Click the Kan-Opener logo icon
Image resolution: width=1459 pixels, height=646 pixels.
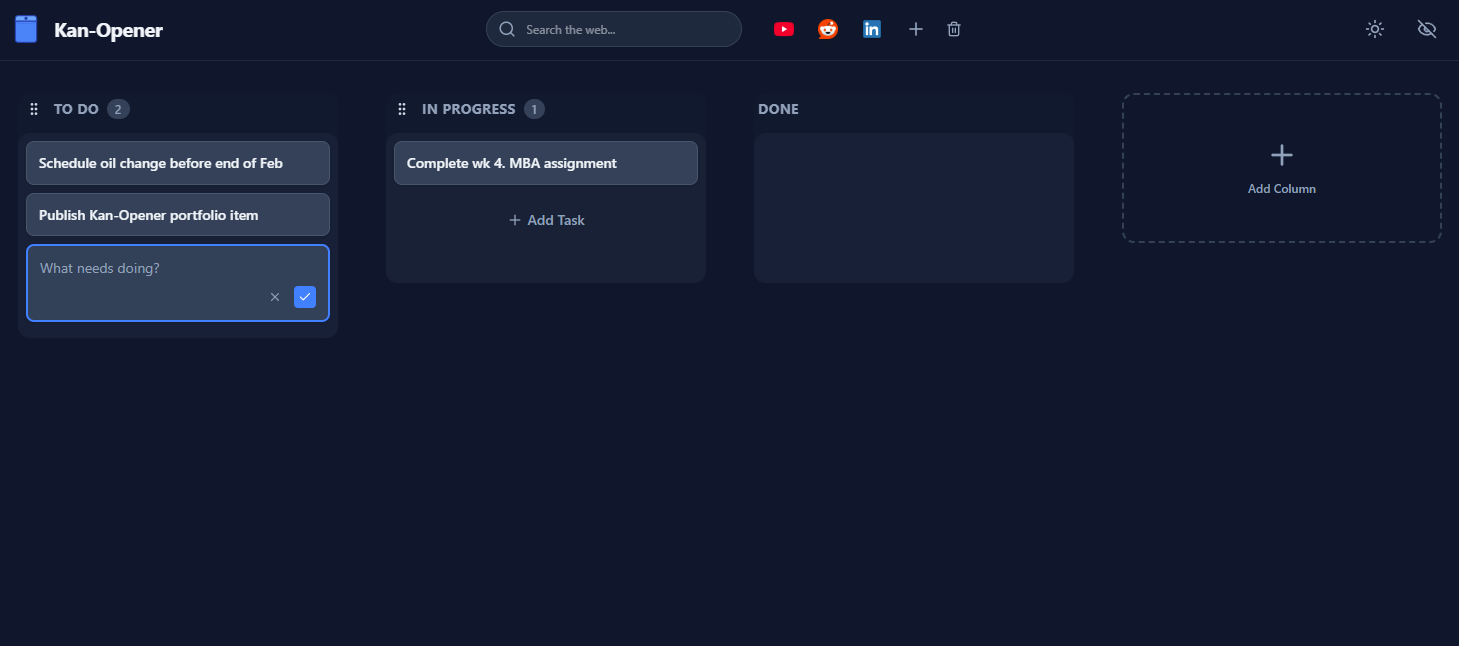[x=26, y=29]
